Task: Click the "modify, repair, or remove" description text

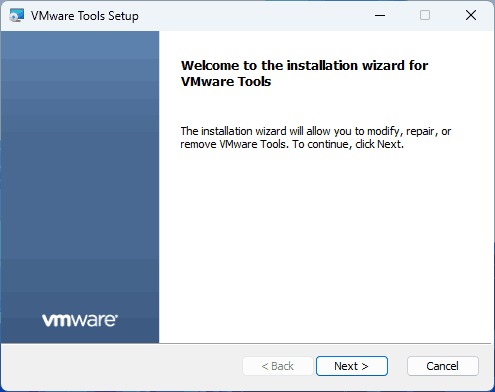Action: click(315, 138)
